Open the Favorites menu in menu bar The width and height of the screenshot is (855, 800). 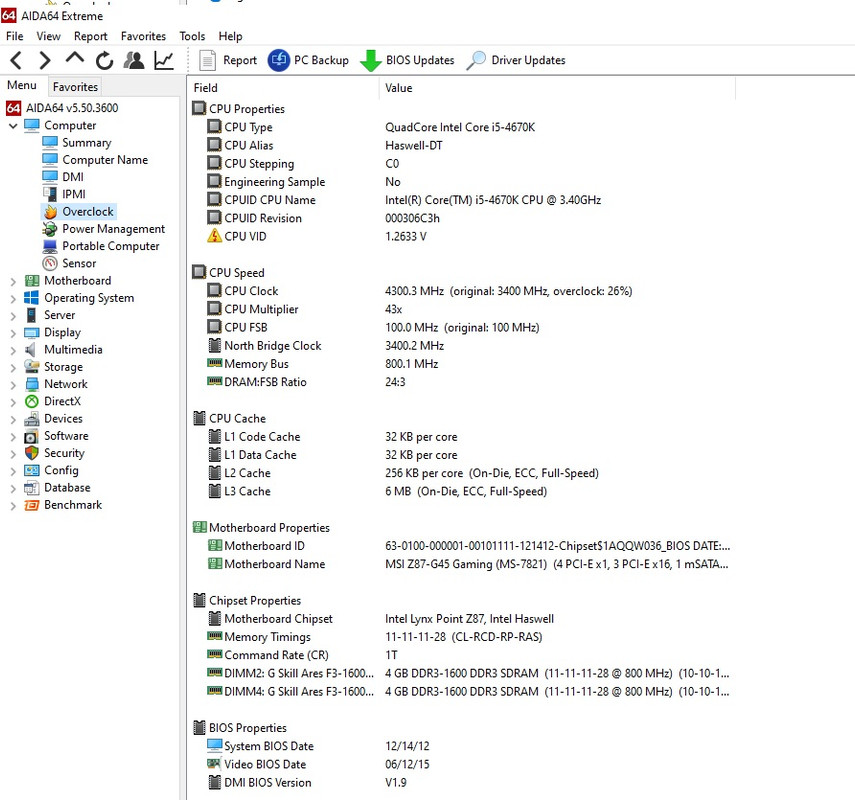(143, 37)
